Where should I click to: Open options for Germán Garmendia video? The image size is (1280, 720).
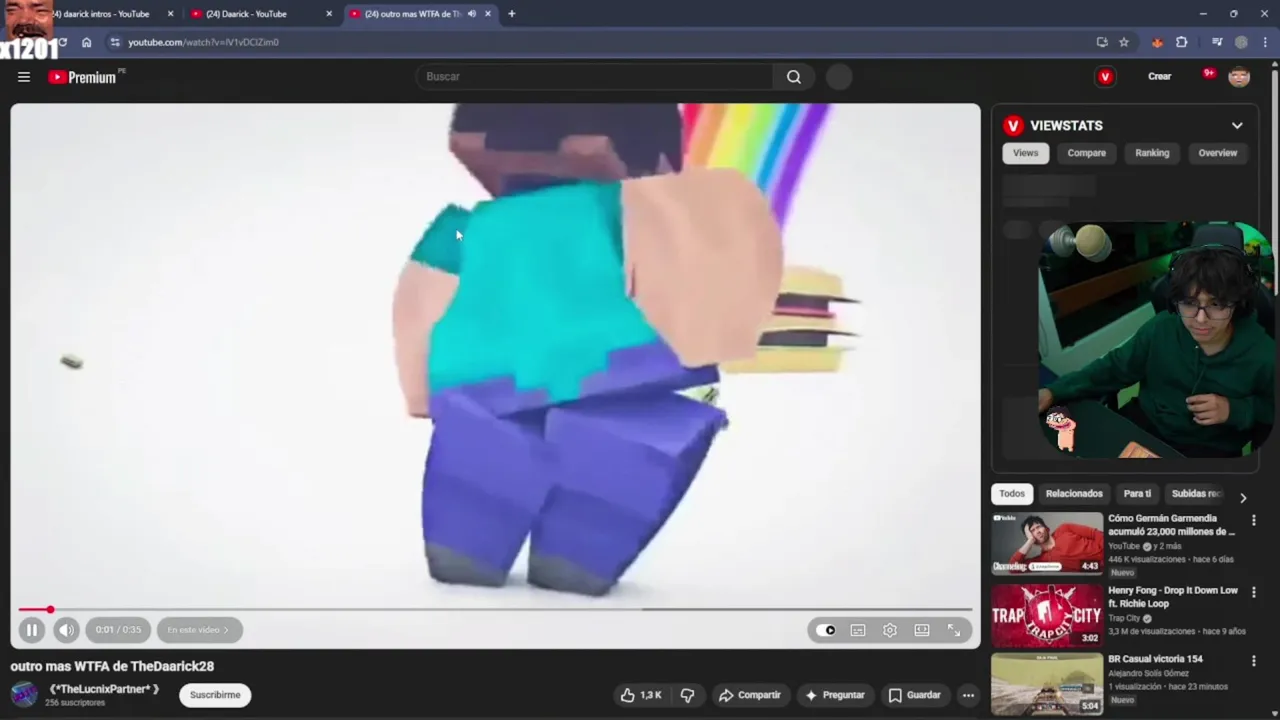coord(1253,521)
